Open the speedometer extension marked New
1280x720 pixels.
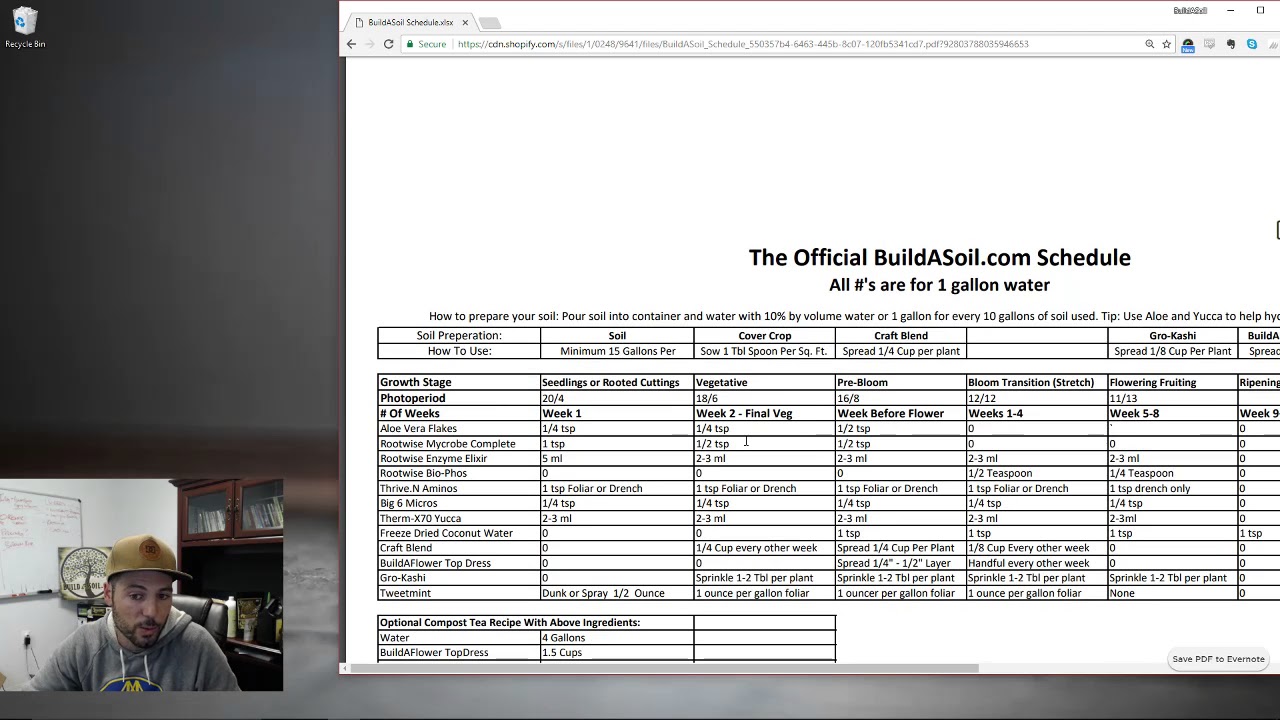1187,45
